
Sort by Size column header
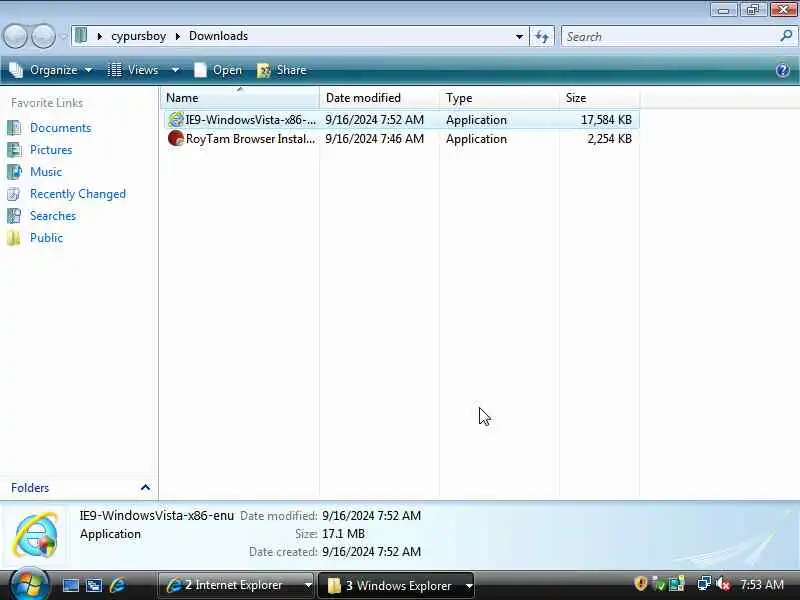coord(599,97)
